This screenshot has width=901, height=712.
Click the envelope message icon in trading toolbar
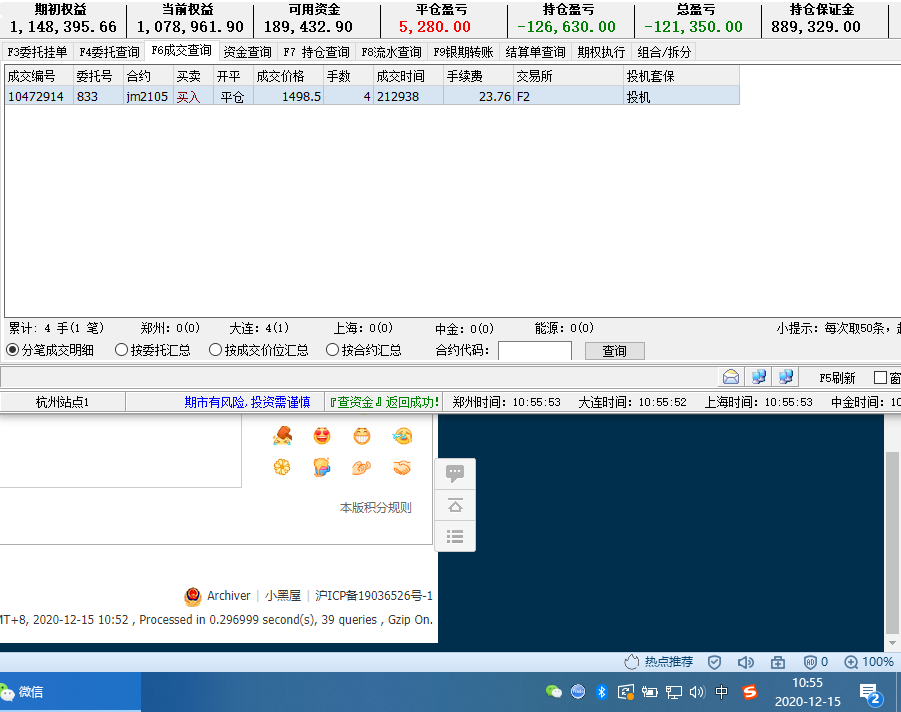pos(731,377)
